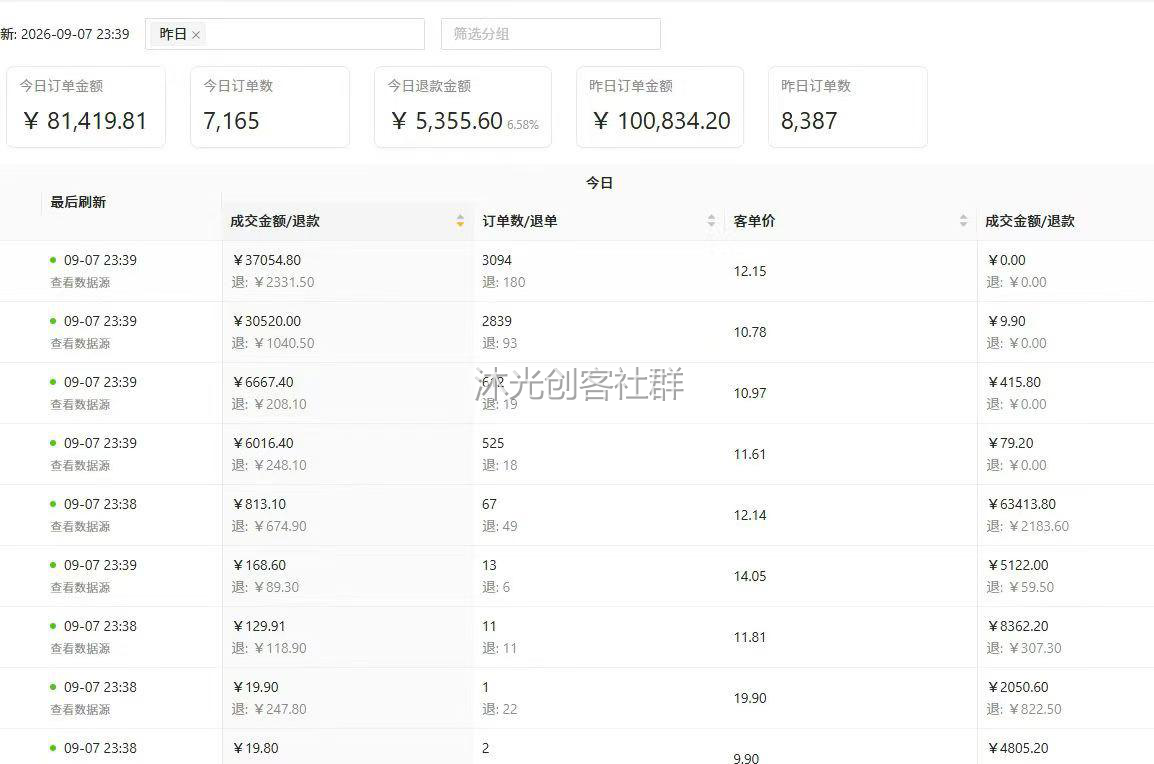The height and width of the screenshot is (764, 1154).
Task: Click the 客单价 value 19.90
Action: (750, 698)
